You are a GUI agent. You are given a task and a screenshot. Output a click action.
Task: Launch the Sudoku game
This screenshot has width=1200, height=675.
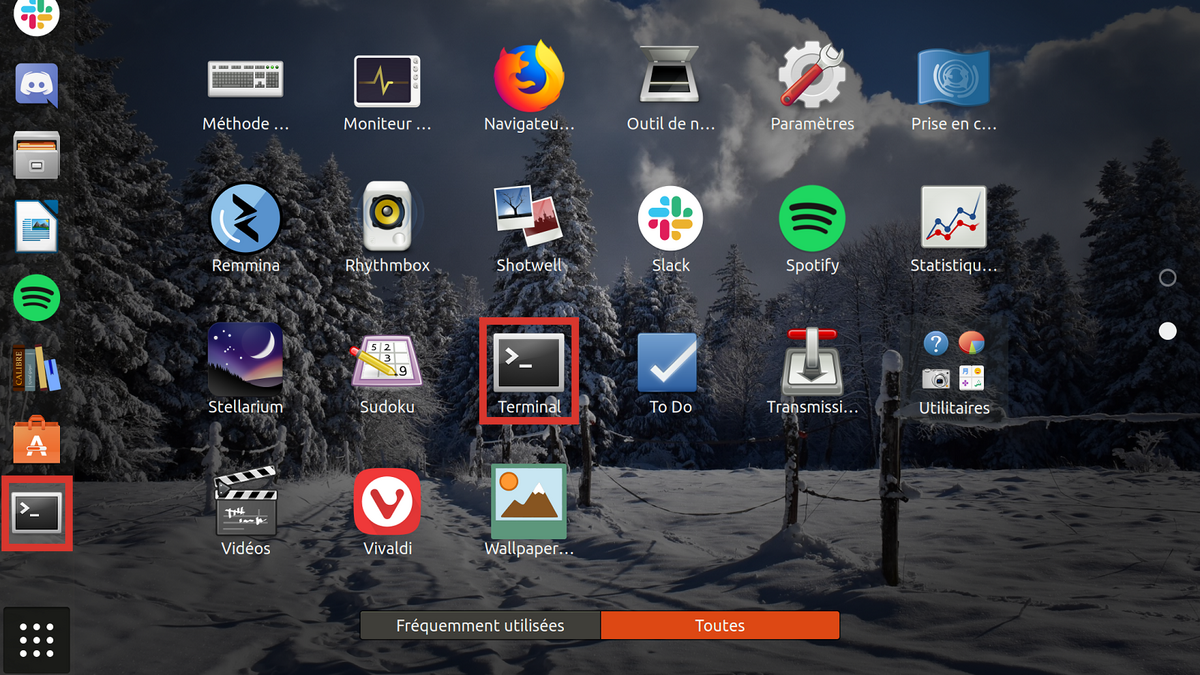[387, 362]
